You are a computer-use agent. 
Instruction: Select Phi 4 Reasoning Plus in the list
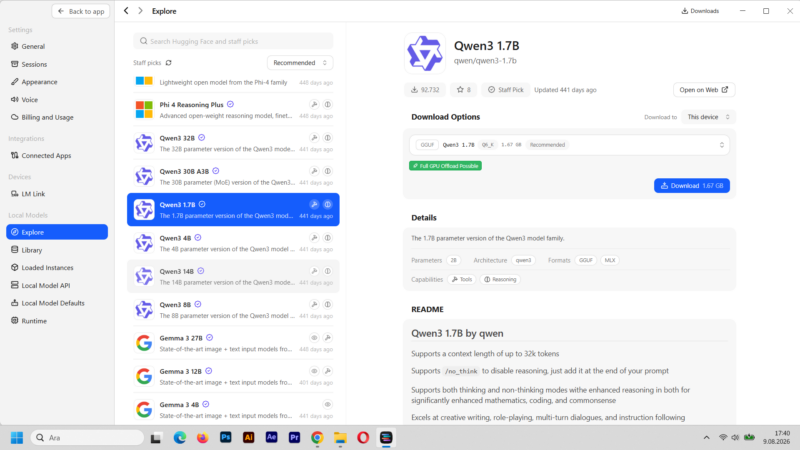point(233,110)
